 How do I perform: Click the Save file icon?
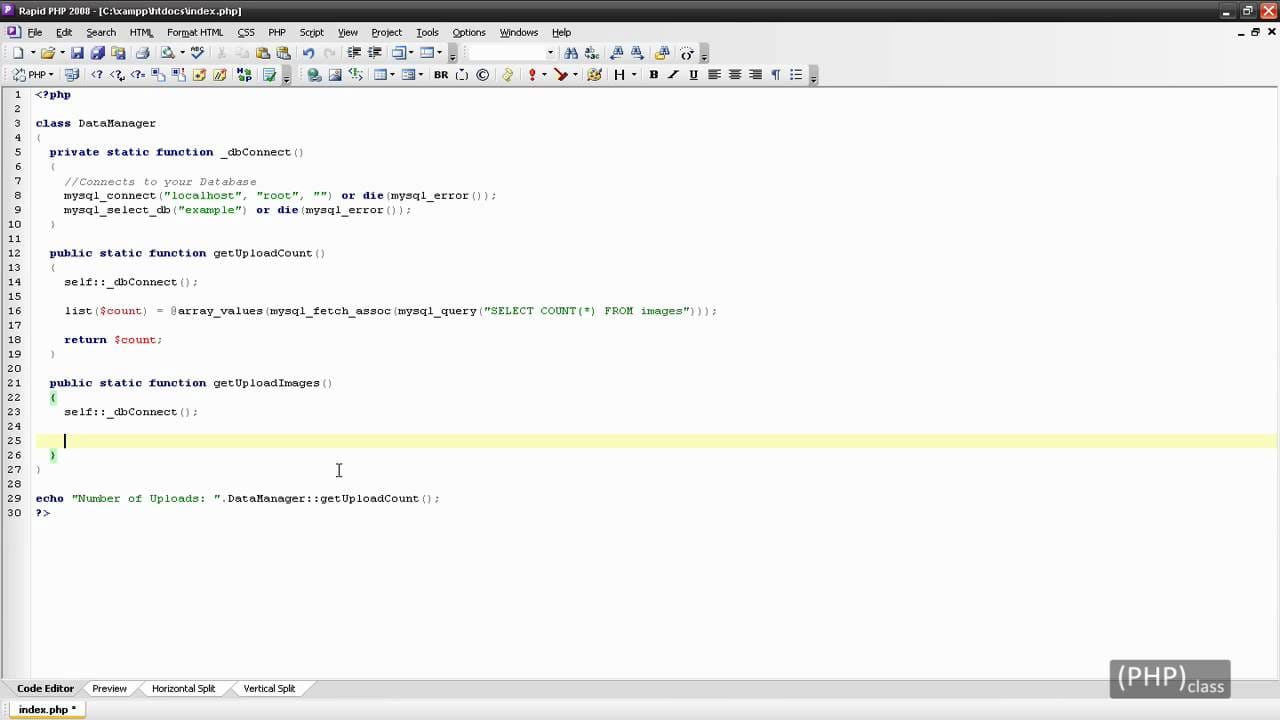pyautogui.click(x=76, y=53)
